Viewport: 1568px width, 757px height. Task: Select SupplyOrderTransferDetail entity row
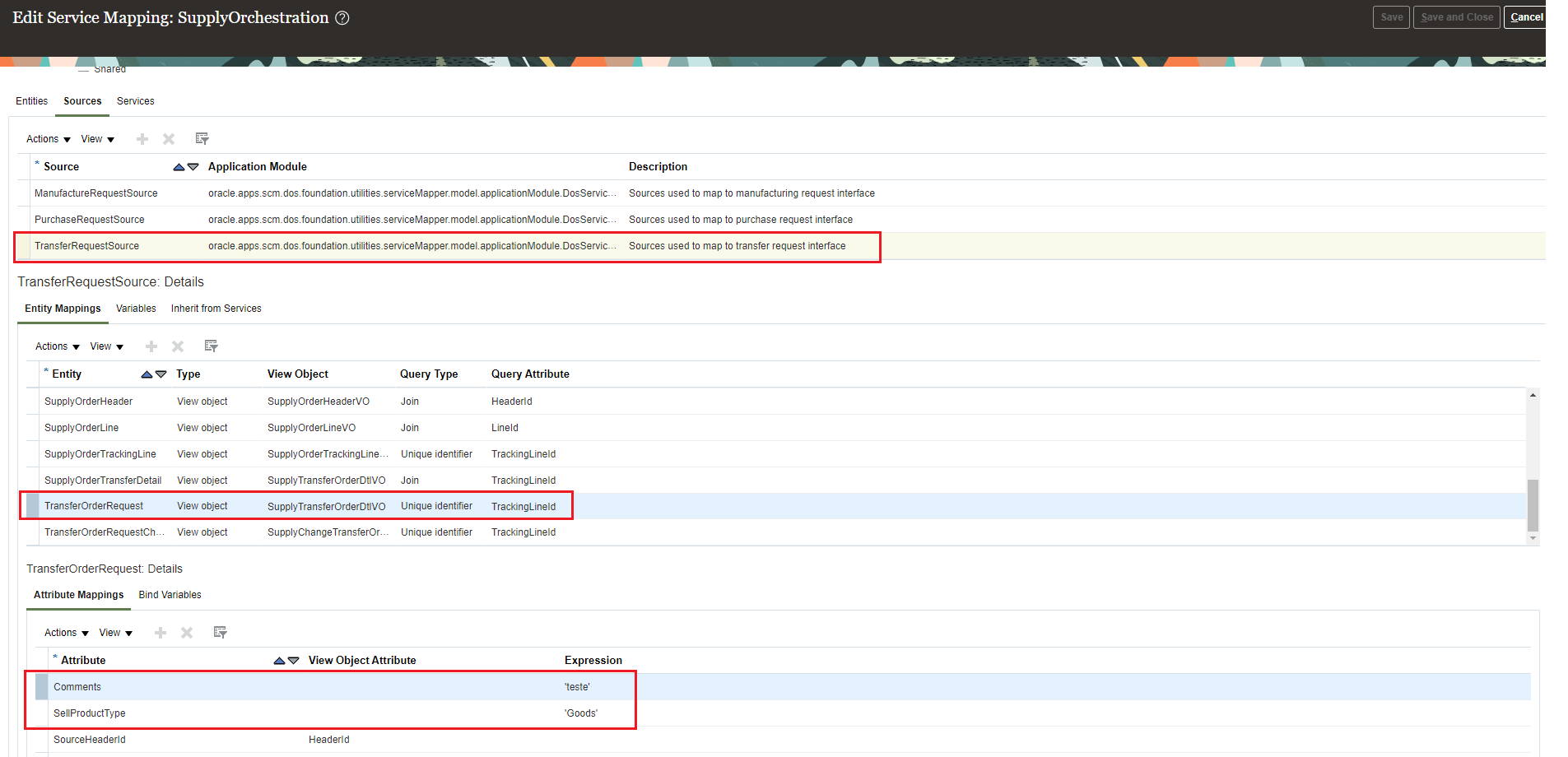[x=776, y=481]
